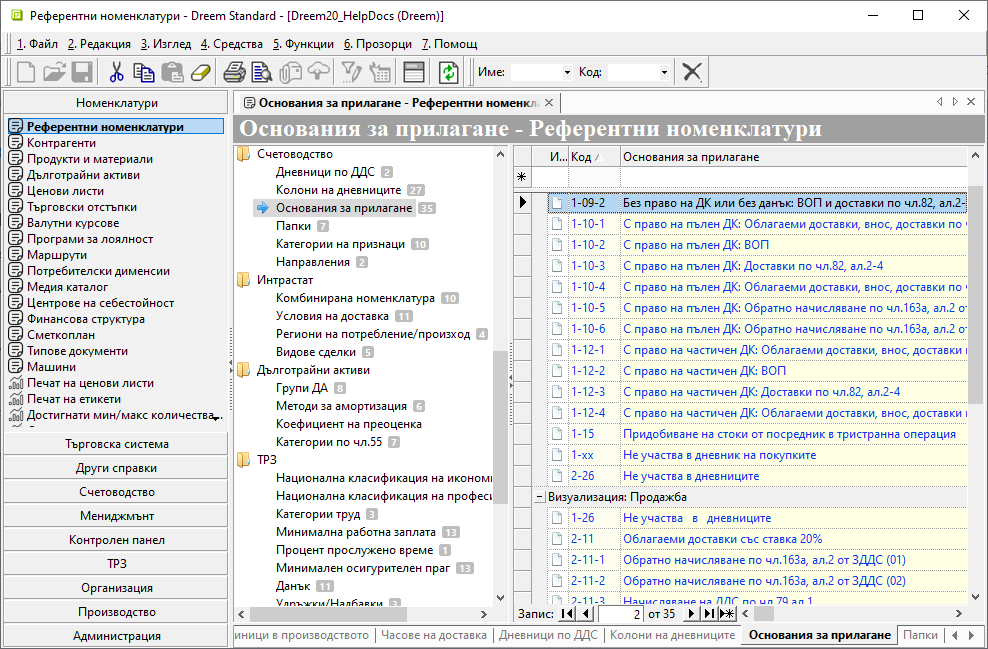Select 'Дневници по ДДС' in the tree
Screen dimensions: 988x649
point(325,172)
